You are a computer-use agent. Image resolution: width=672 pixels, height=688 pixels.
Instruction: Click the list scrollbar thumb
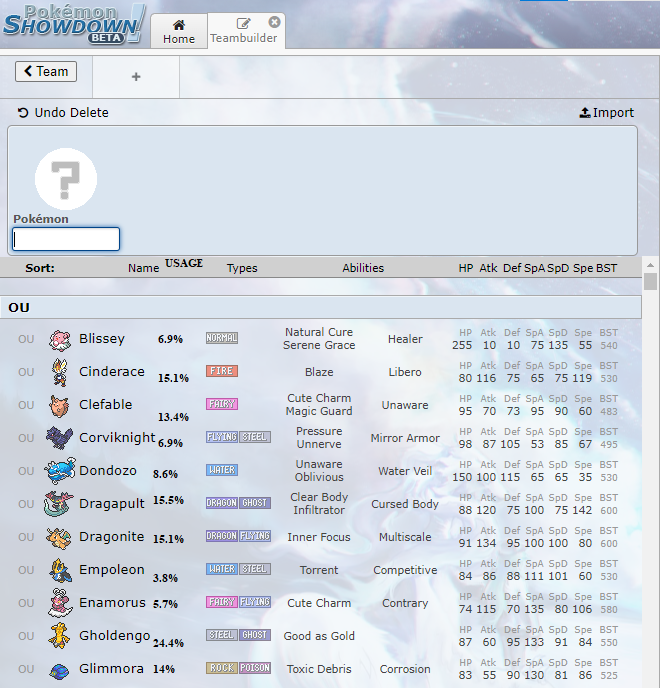[651, 282]
